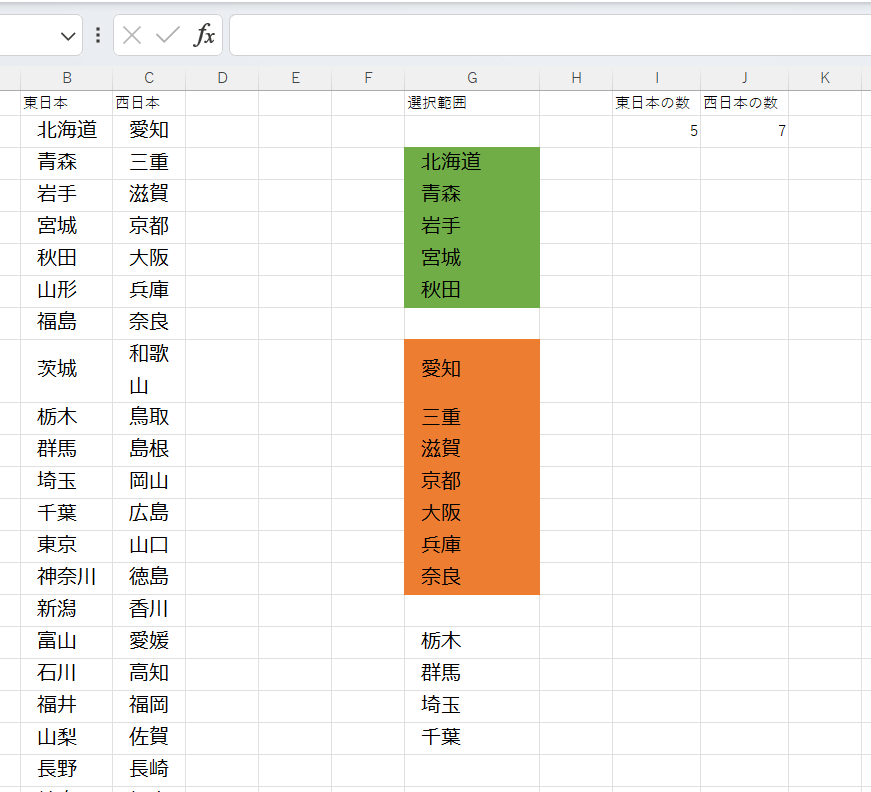
Task: Click the three-dot formula bar resize handle
Action: (98, 36)
